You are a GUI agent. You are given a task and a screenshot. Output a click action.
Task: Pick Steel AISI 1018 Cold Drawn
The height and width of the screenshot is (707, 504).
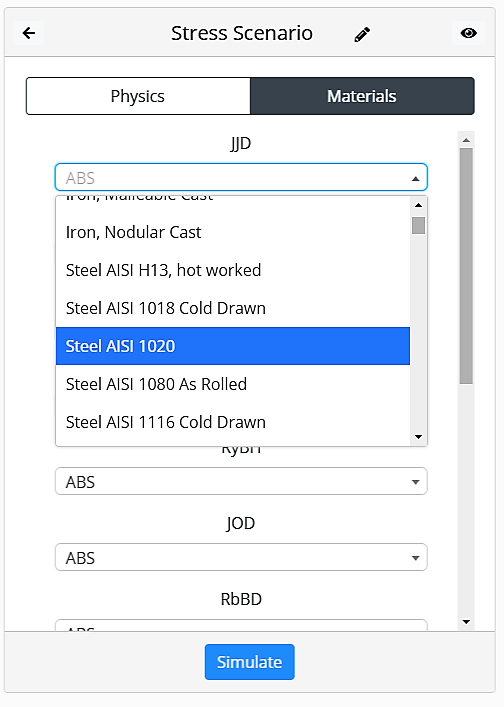[233, 308]
